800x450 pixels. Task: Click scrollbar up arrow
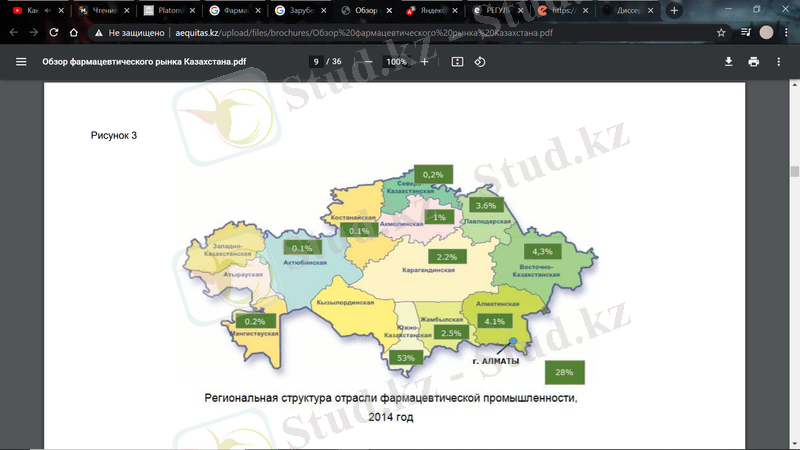(794, 85)
